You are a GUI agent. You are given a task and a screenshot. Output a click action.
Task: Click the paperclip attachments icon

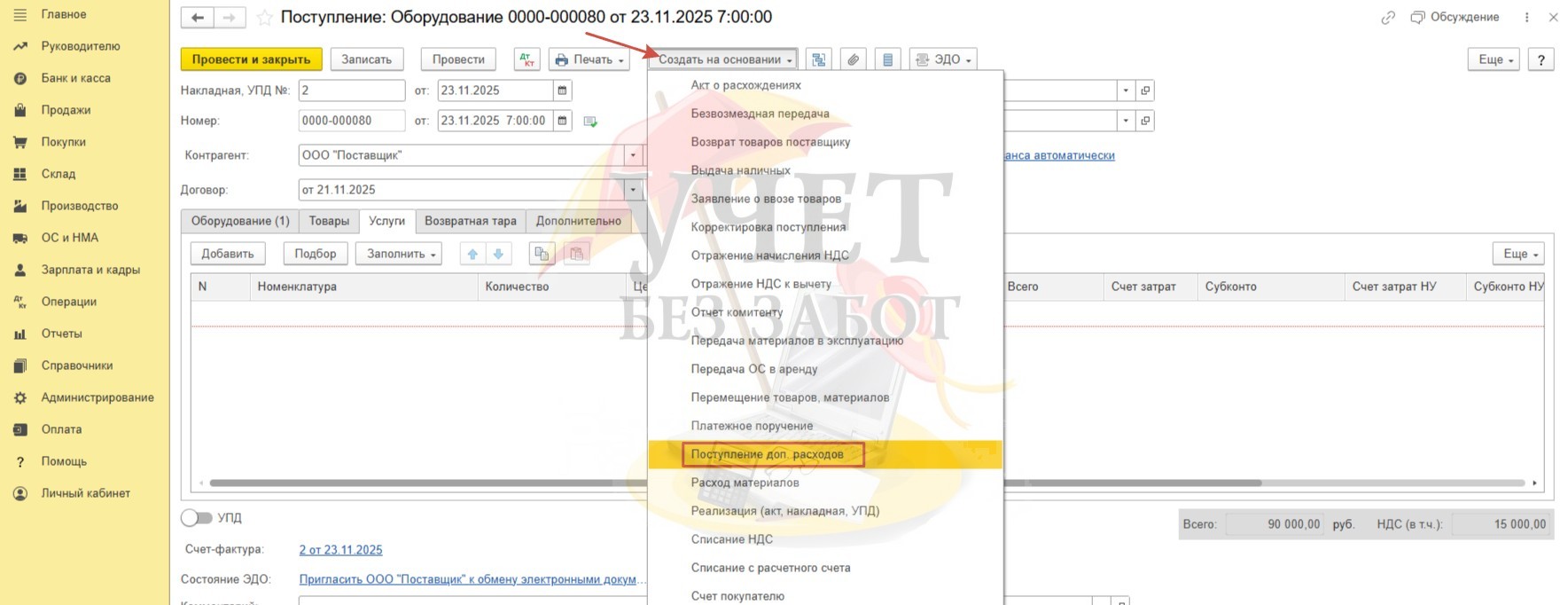pos(853,59)
